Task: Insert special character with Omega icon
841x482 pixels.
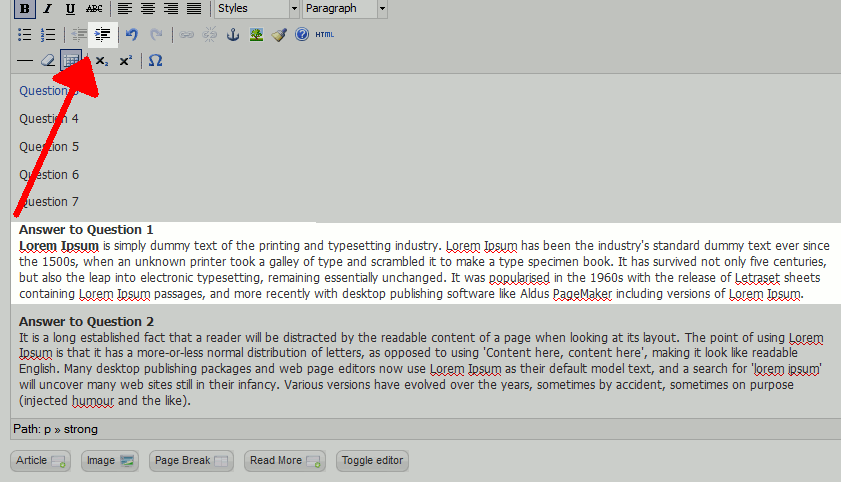Action: coord(156,61)
